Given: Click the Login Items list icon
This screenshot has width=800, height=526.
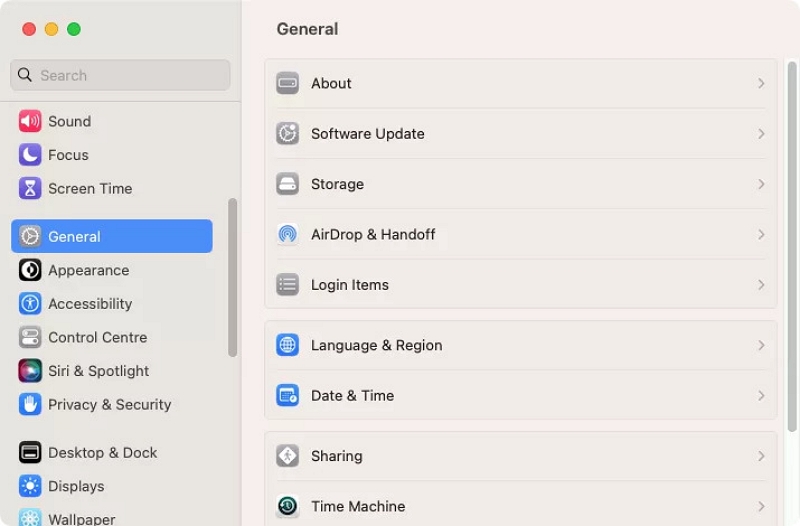Looking at the screenshot, I should 288,285.
